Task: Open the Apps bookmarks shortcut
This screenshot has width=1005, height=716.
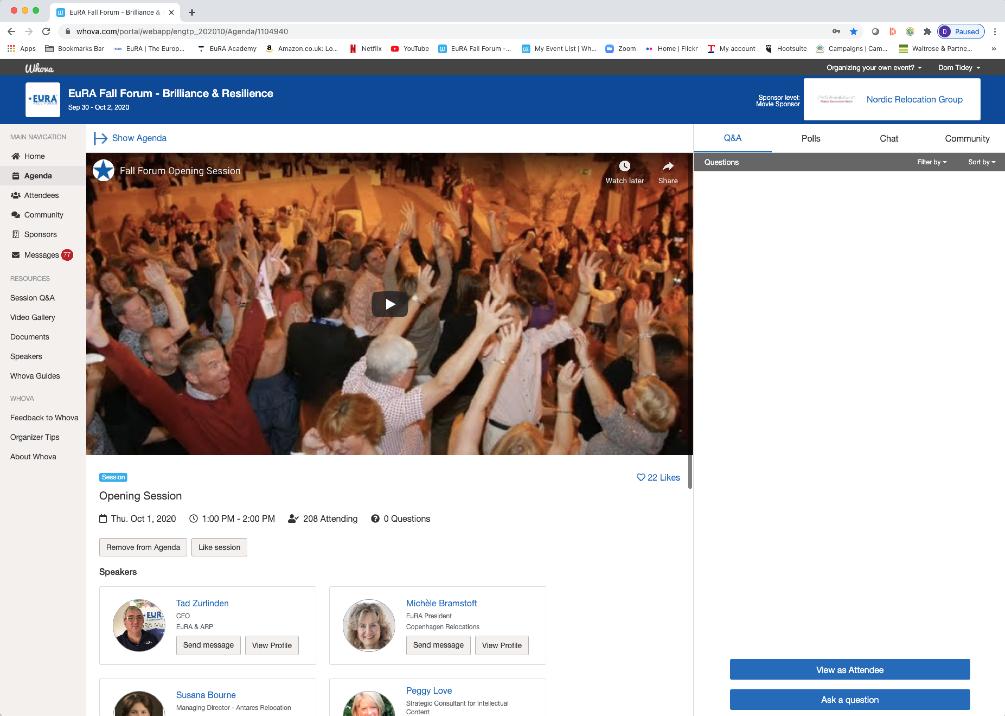Action: tap(21, 48)
